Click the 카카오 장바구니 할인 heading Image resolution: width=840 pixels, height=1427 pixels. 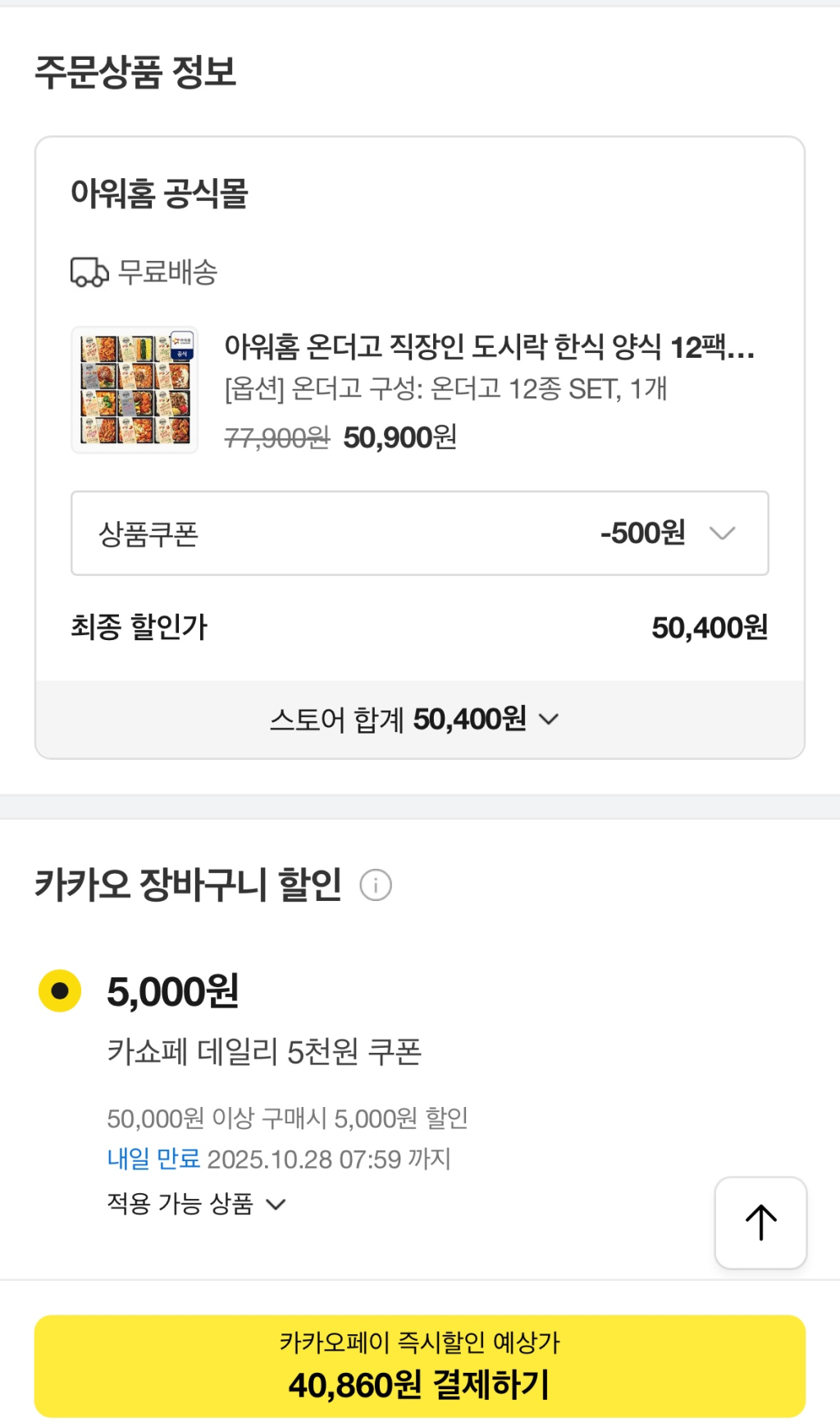pos(188,885)
